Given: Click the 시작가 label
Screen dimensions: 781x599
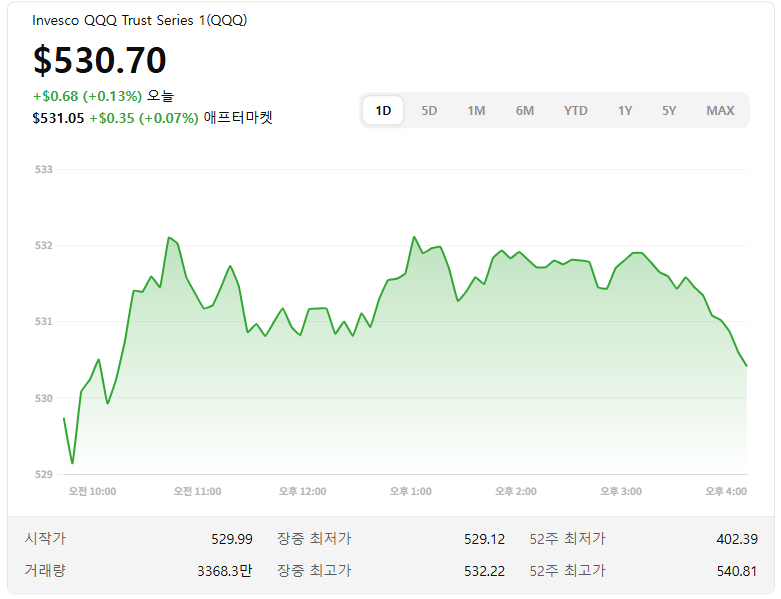Looking at the screenshot, I should tap(45, 538).
